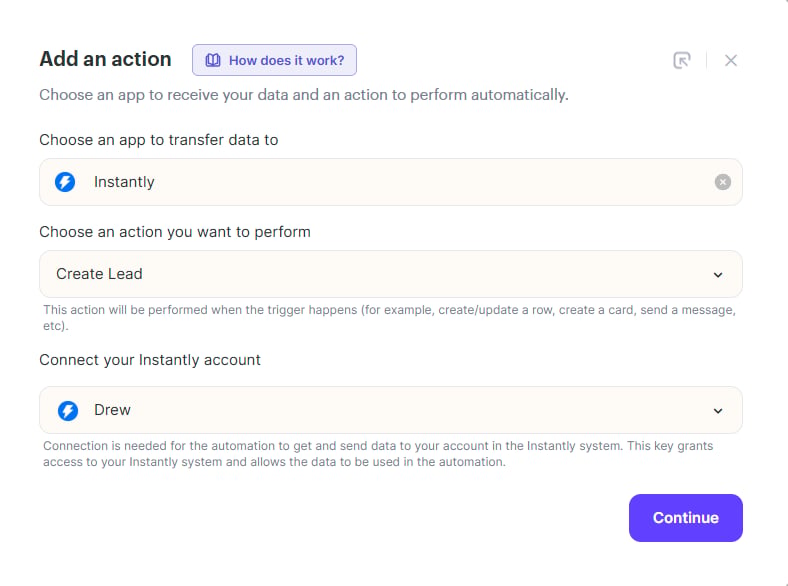This screenshot has width=788, height=586.
Task: Click 'Choose an app to transfer data to' label
Action: 159,140
